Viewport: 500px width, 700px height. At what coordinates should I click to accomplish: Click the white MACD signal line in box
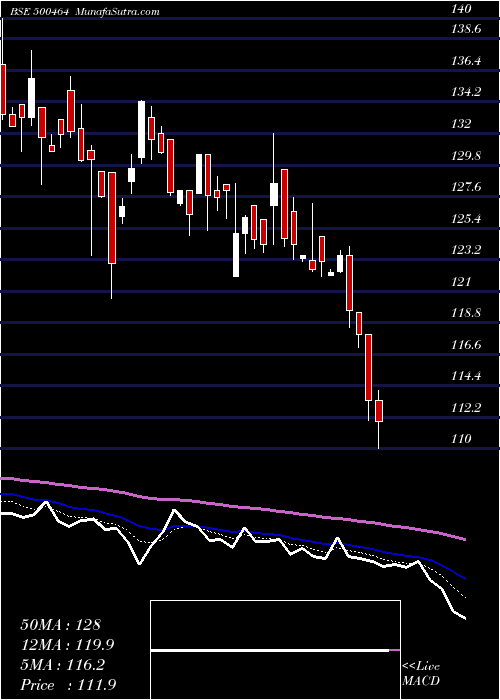pyautogui.click(x=270, y=651)
